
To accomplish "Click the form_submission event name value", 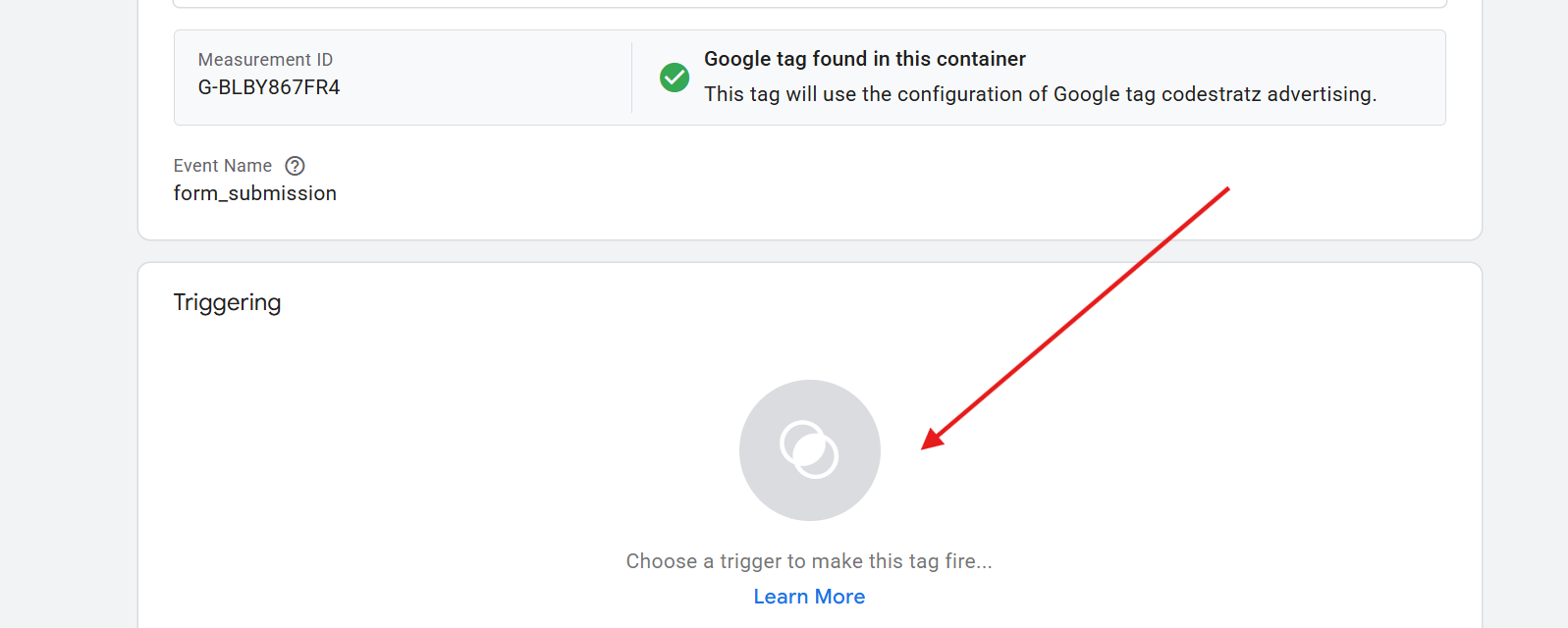I will pyautogui.click(x=254, y=192).
